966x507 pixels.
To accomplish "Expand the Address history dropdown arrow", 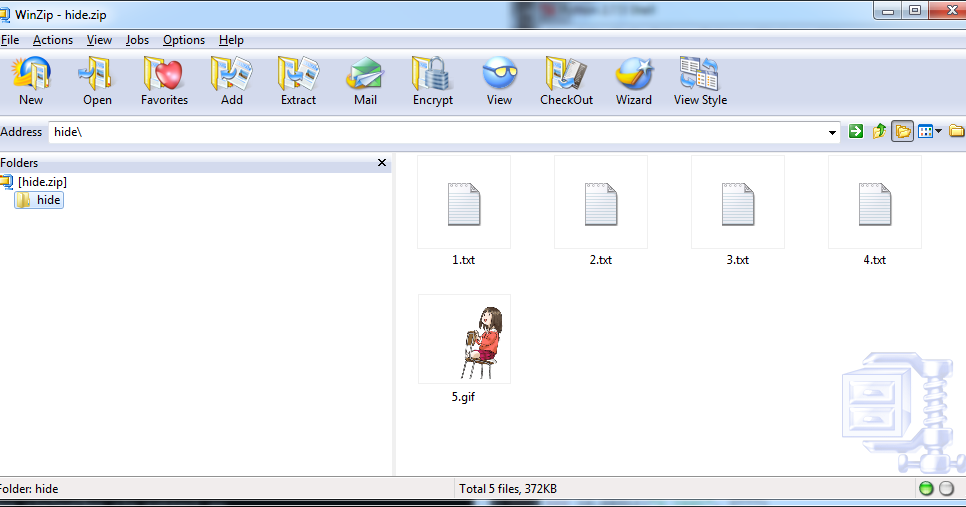I will [832, 132].
